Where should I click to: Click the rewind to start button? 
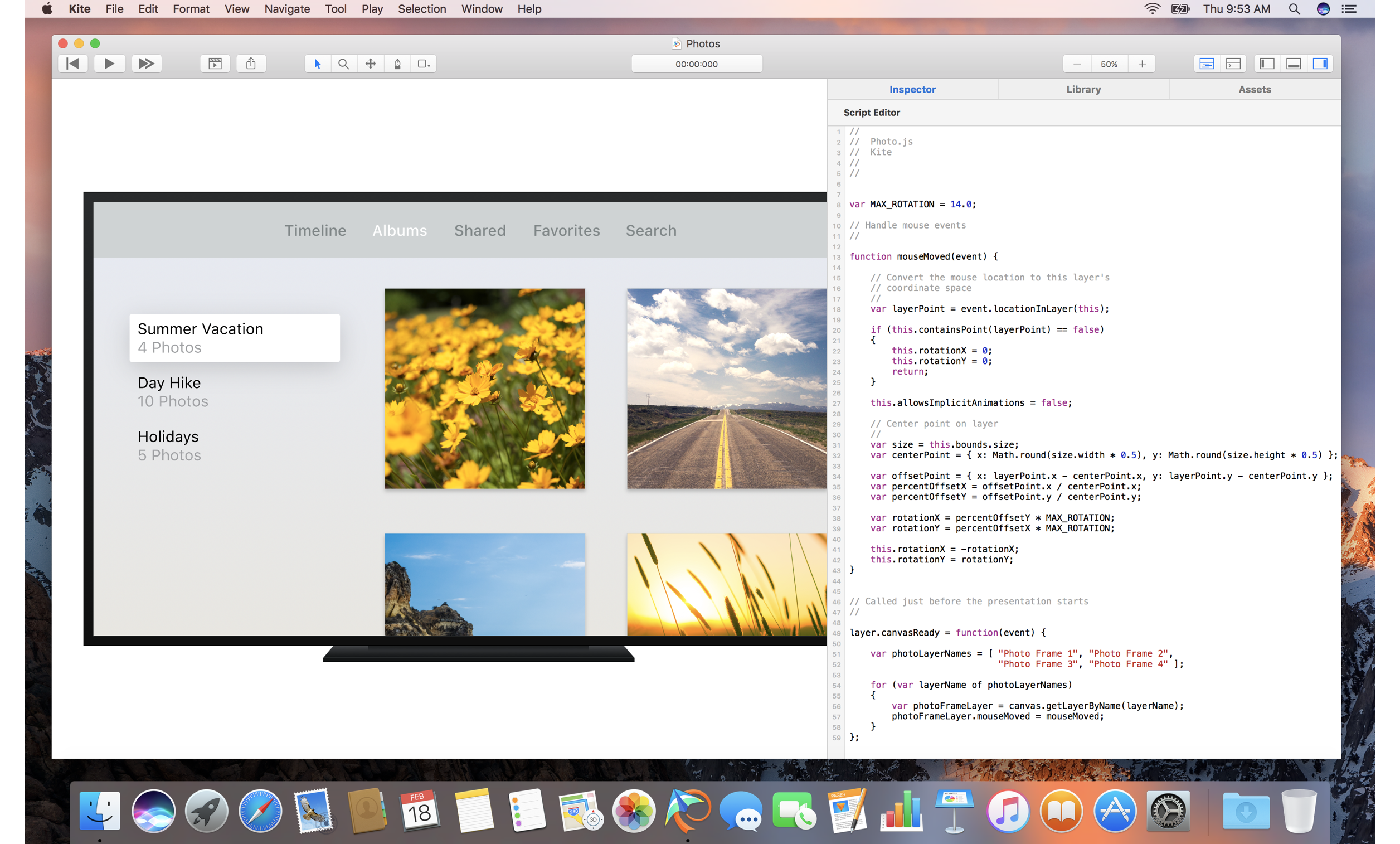[x=72, y=64]
